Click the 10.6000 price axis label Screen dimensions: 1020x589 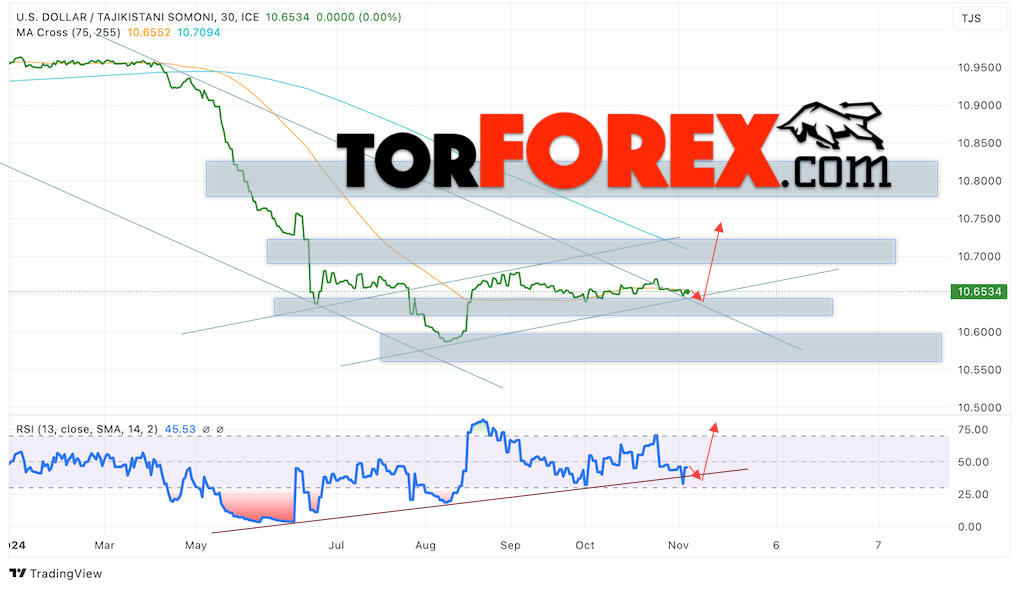click(x=979, y=332)
